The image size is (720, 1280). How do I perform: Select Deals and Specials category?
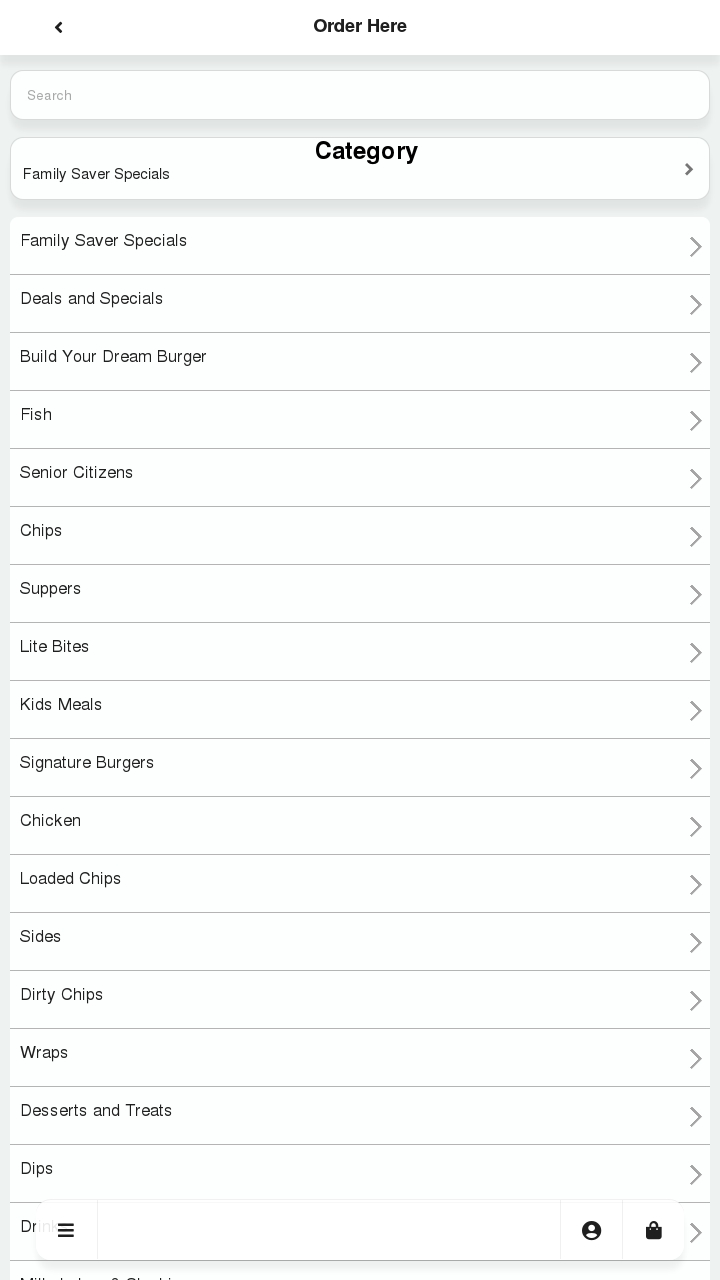92,299
